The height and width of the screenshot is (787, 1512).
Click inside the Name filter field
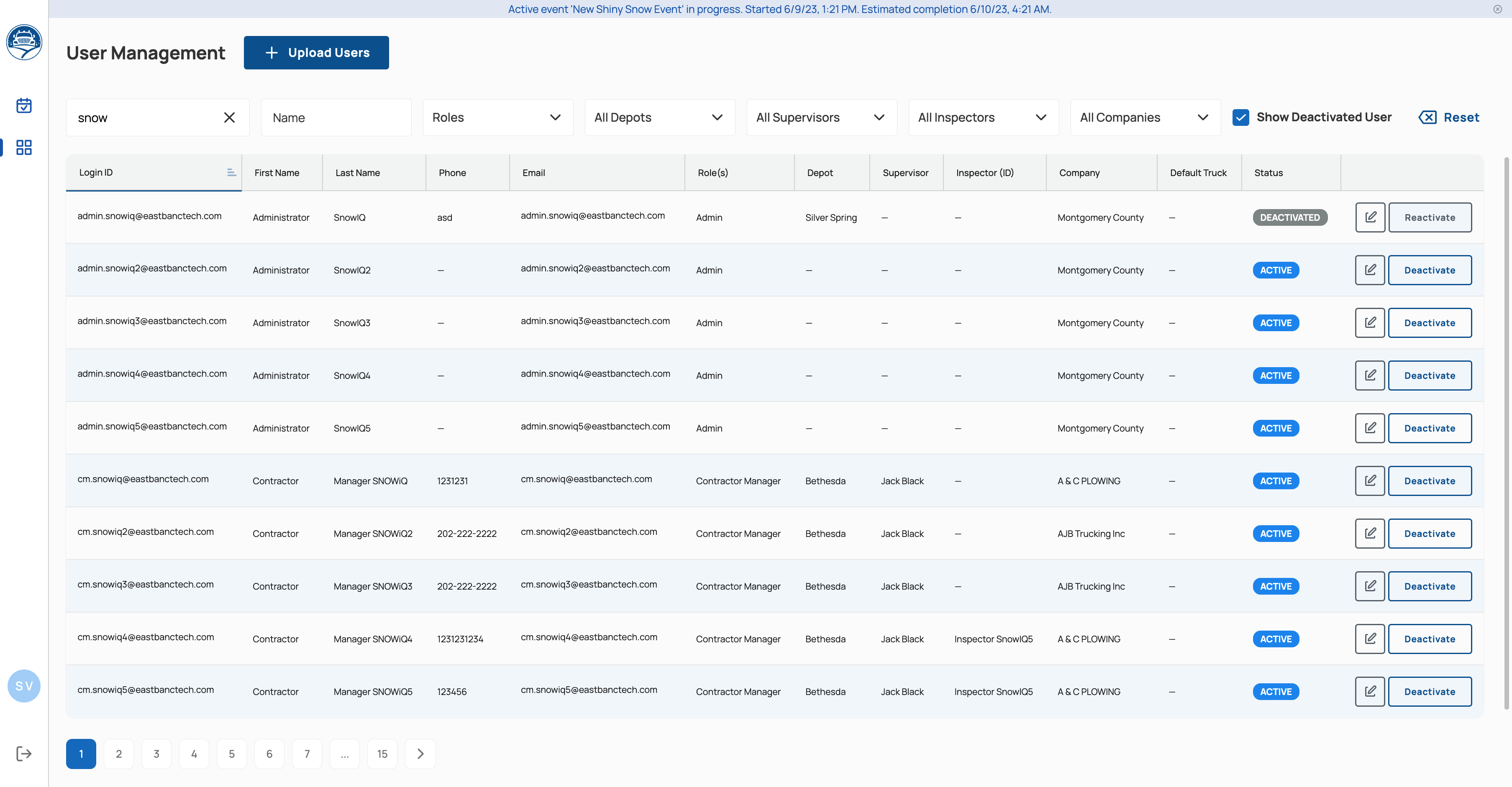click(x=336, y=118)
